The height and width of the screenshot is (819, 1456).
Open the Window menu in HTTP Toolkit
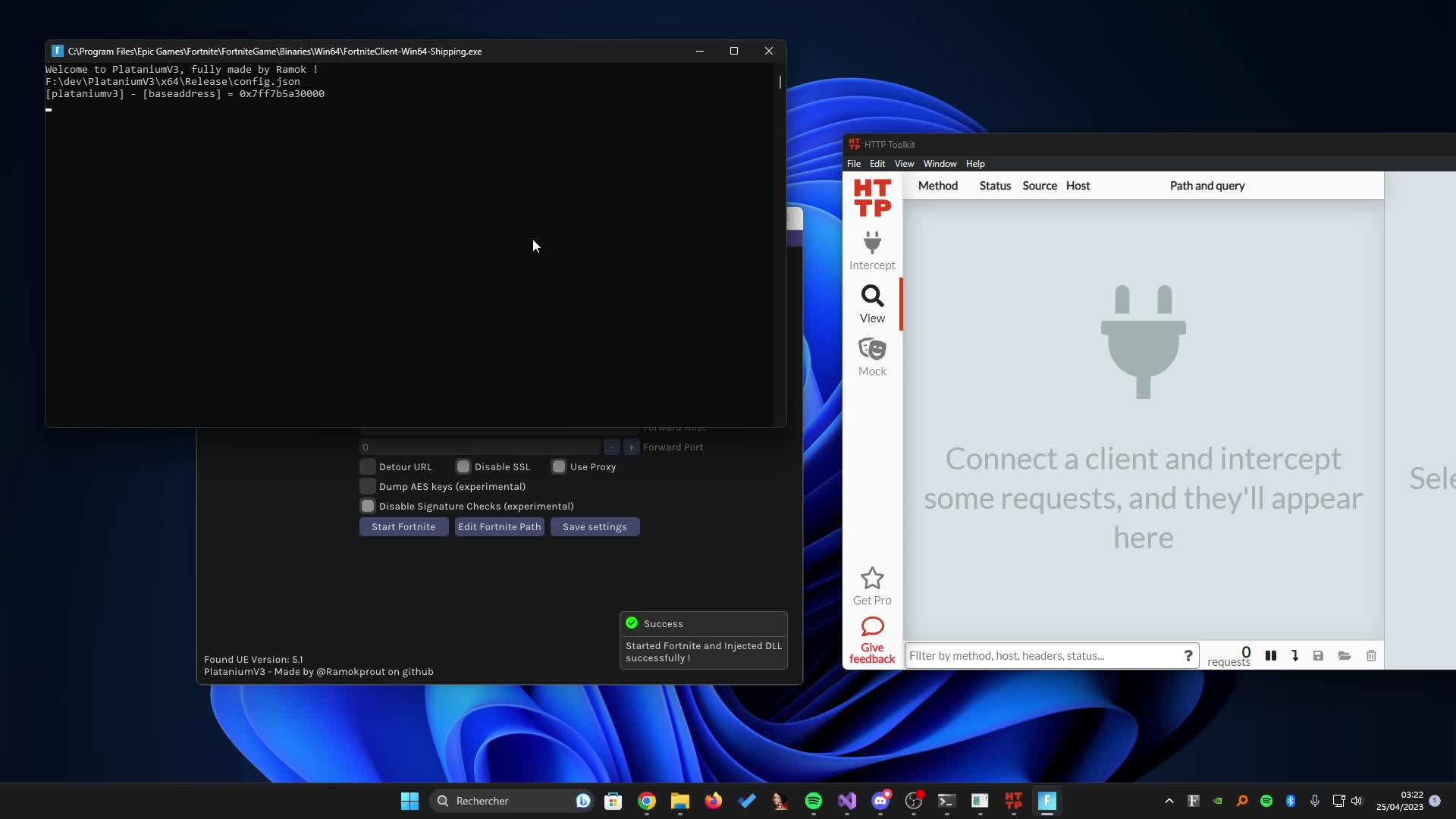[940, 164]
